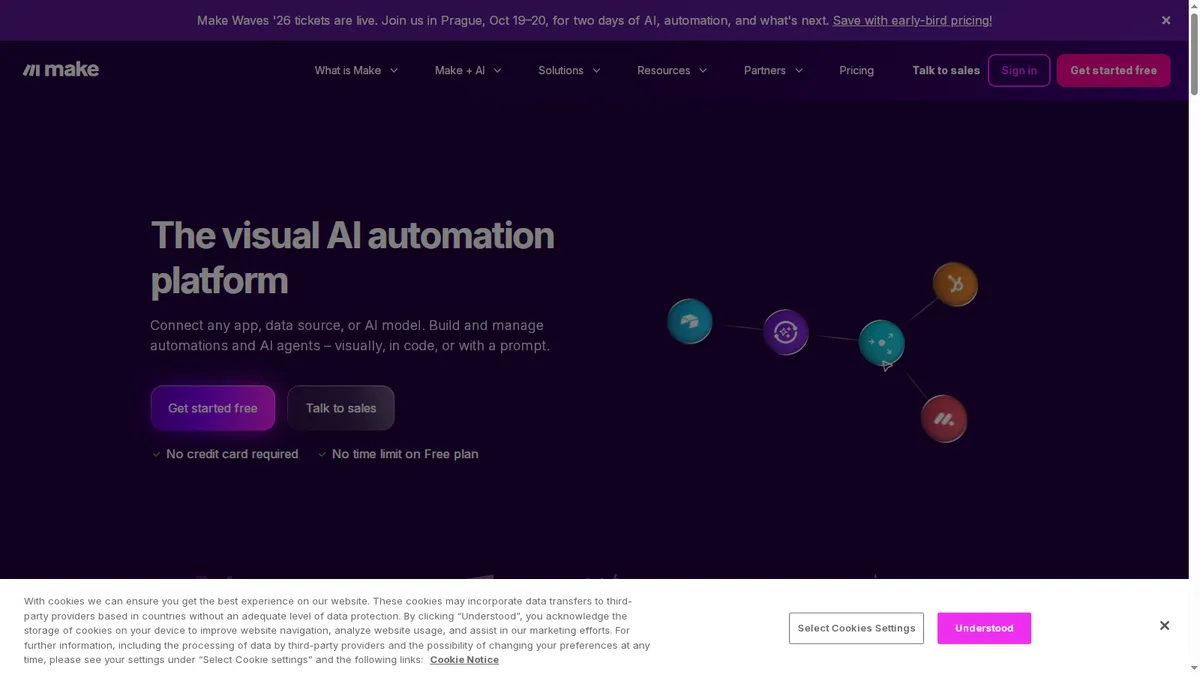Screen dimensions: 1200x675
Task: Open Save with early-bird pricing link
Action: [912, 20]
